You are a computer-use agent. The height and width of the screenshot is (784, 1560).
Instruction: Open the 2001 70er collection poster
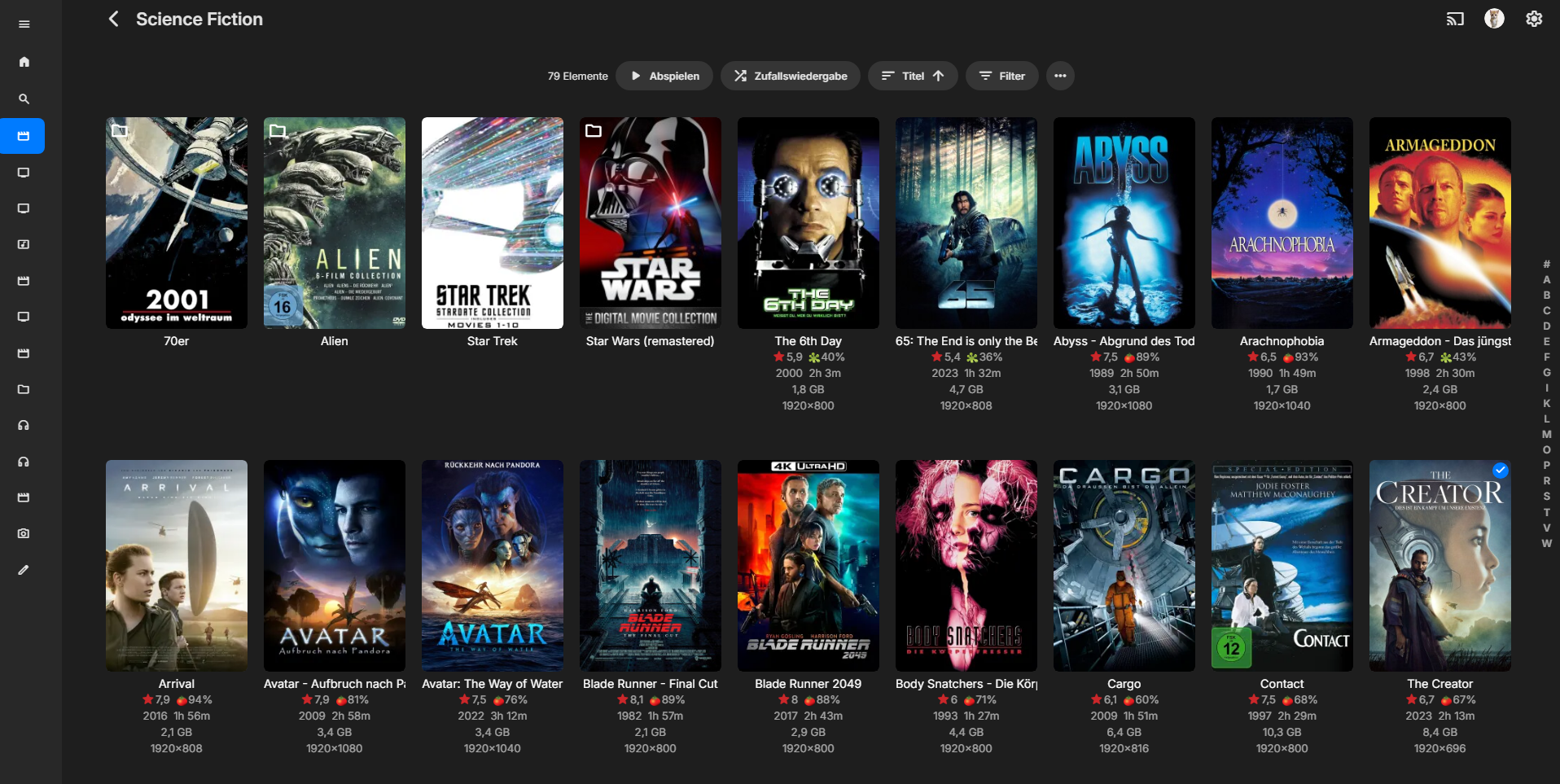[x=177, y=223]
